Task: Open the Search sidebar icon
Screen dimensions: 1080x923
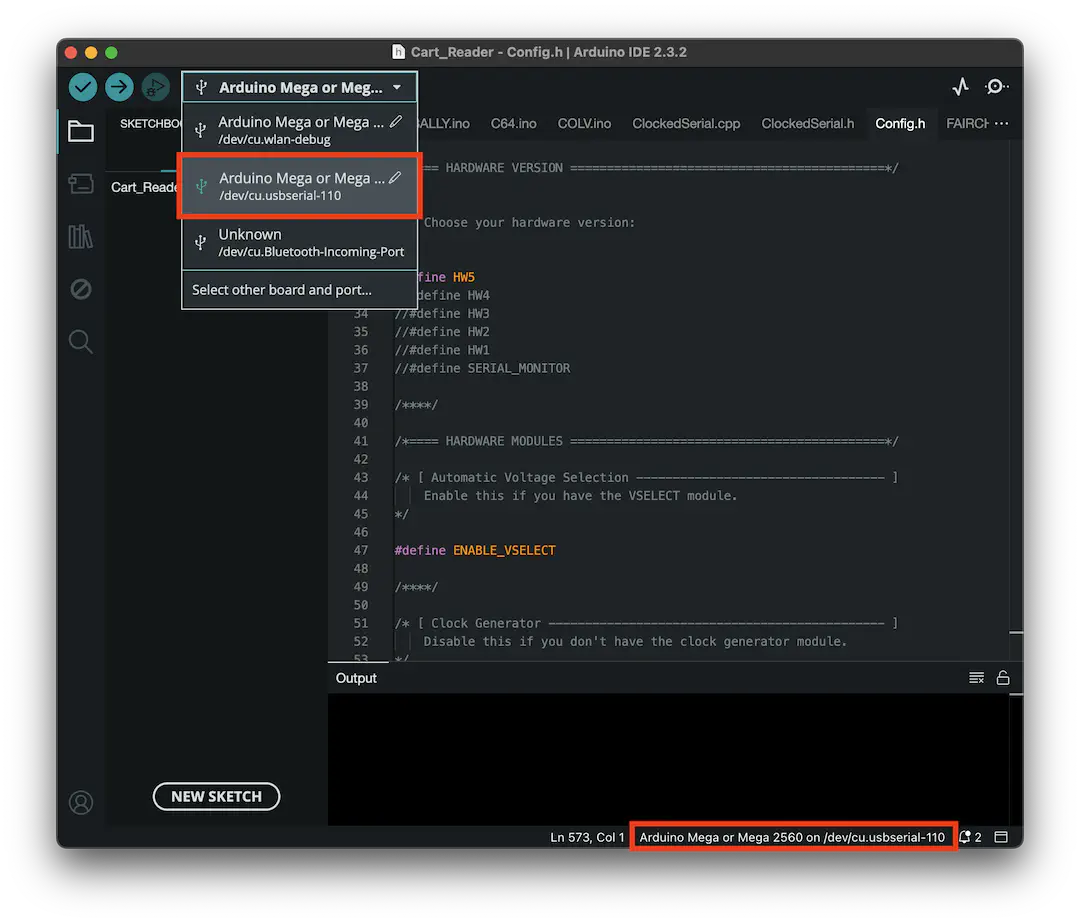Action: pos(81,342)
